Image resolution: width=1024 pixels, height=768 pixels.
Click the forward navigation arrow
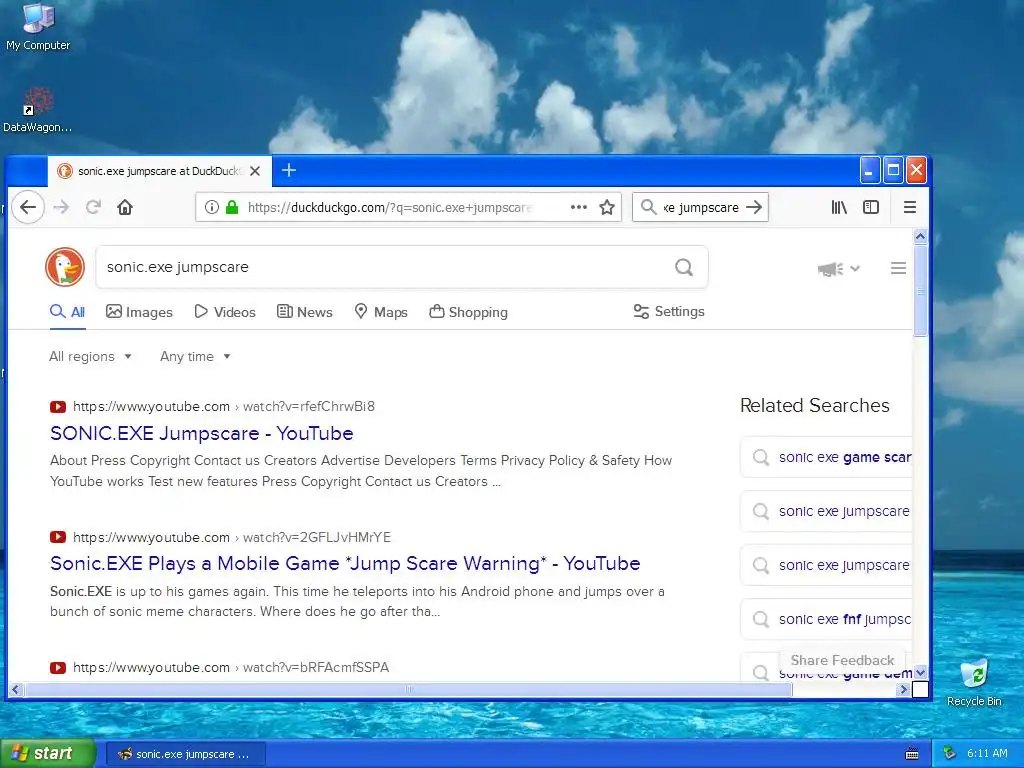tap(61, 207)
